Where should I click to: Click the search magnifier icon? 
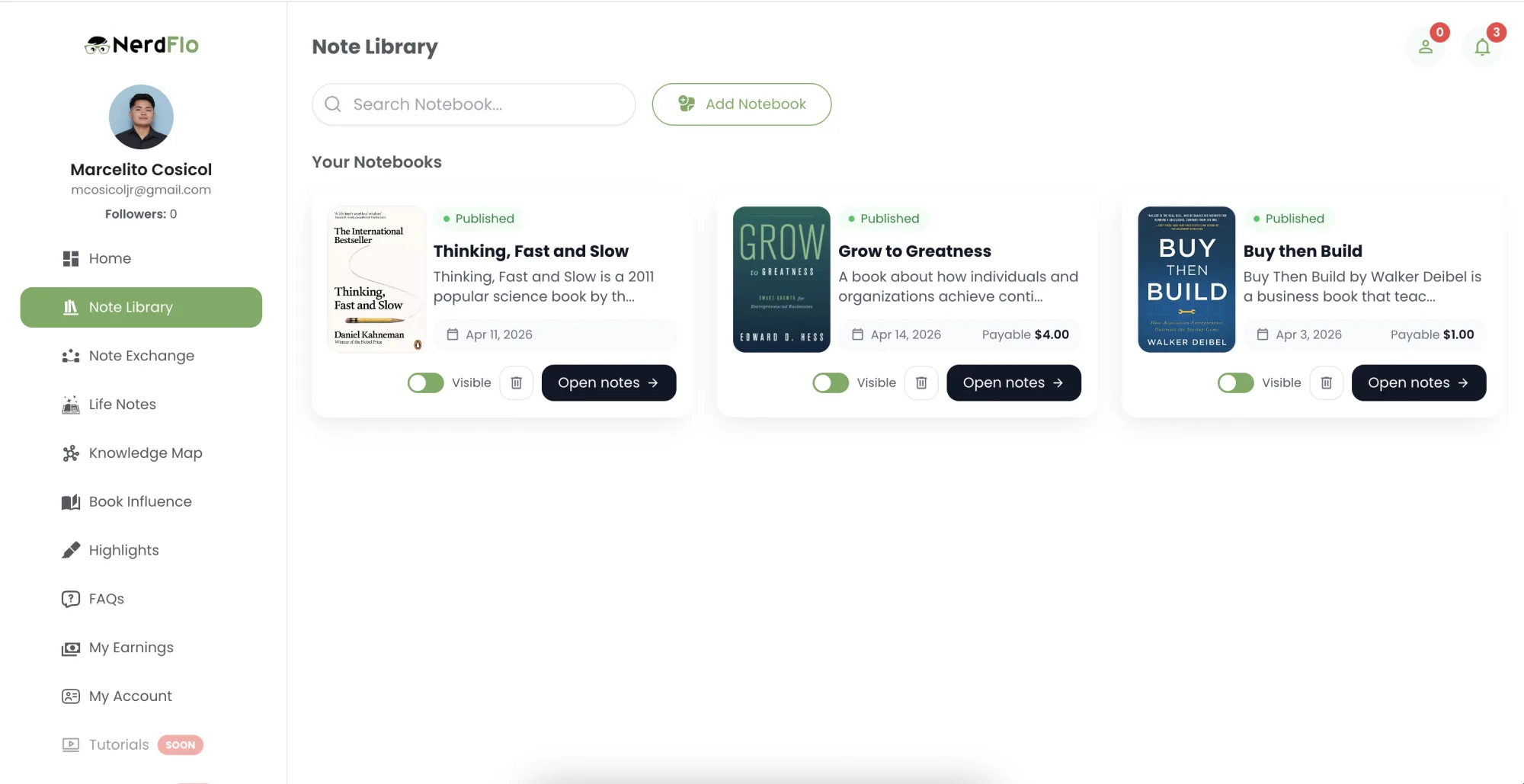coord(333,104)
